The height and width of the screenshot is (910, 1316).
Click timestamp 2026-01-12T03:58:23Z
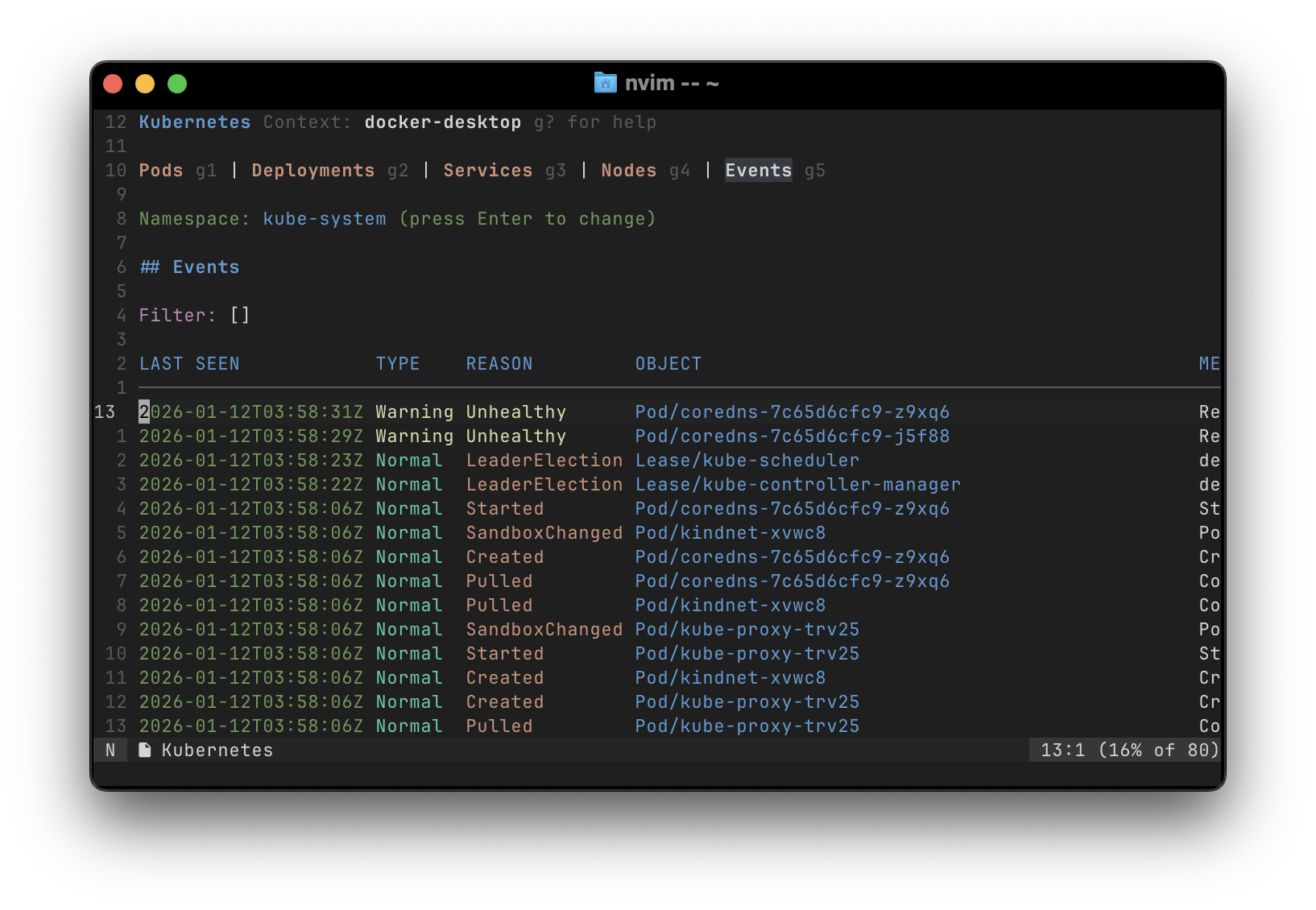251,461
